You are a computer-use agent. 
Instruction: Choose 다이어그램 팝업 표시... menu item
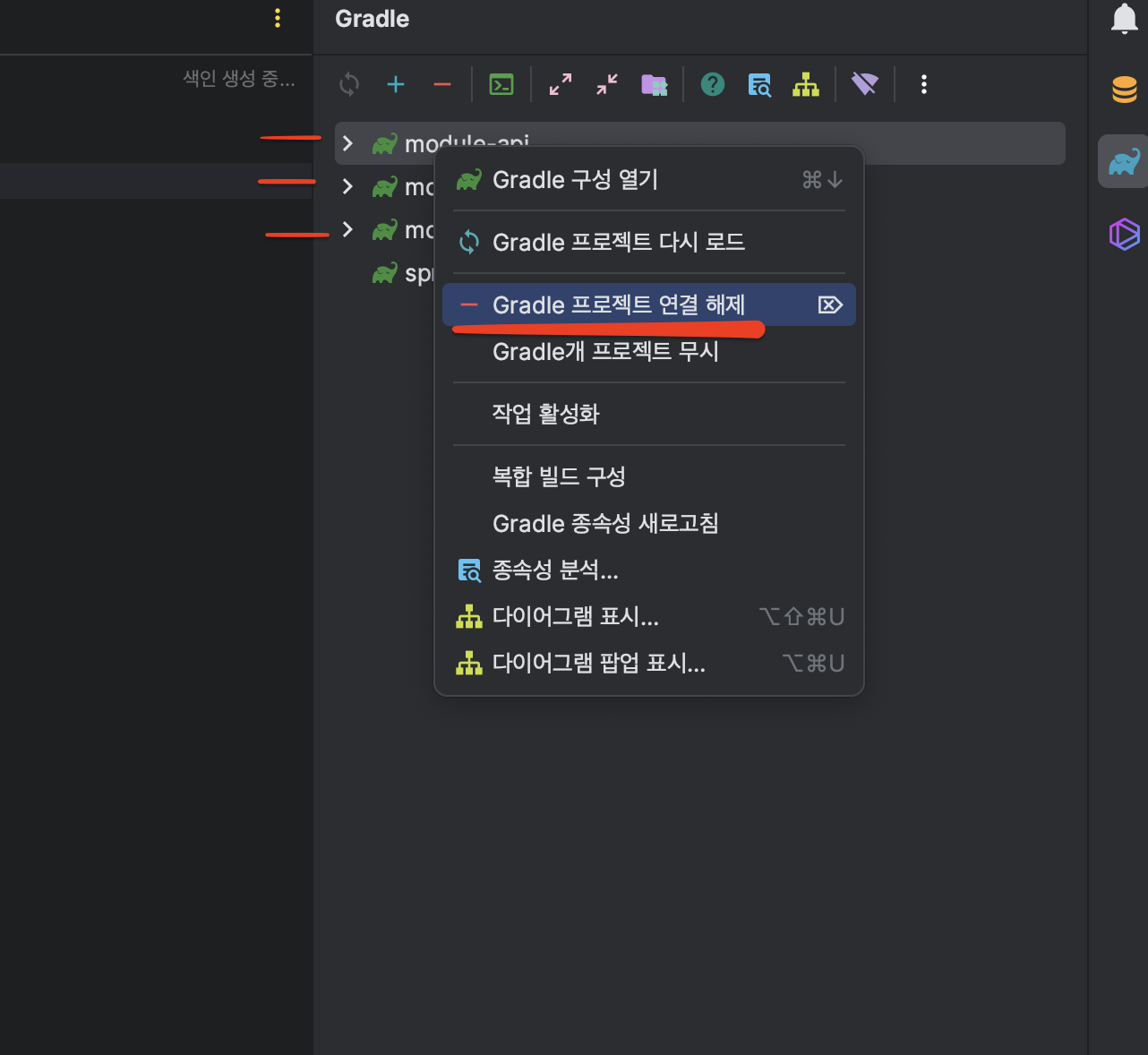[649, 664]
